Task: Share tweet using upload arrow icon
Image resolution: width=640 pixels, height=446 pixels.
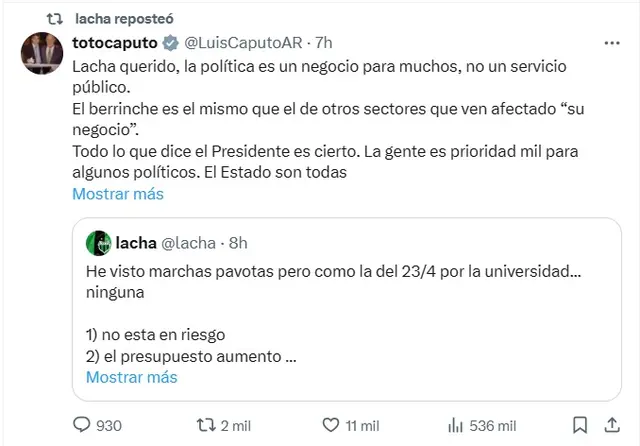Action: tap(612, 425)
